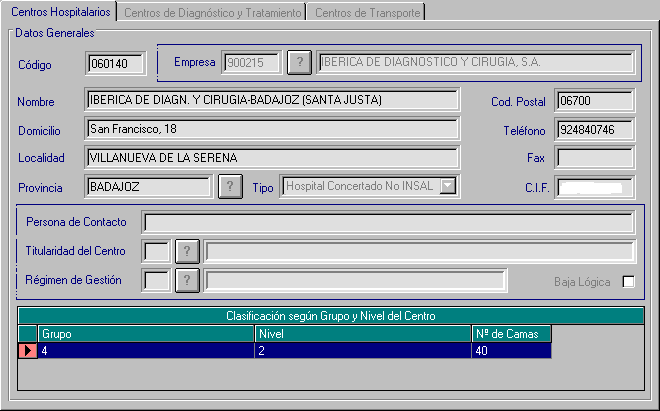Click the empty Fax field
Screen dimensions: 660x411
point(595,158)
